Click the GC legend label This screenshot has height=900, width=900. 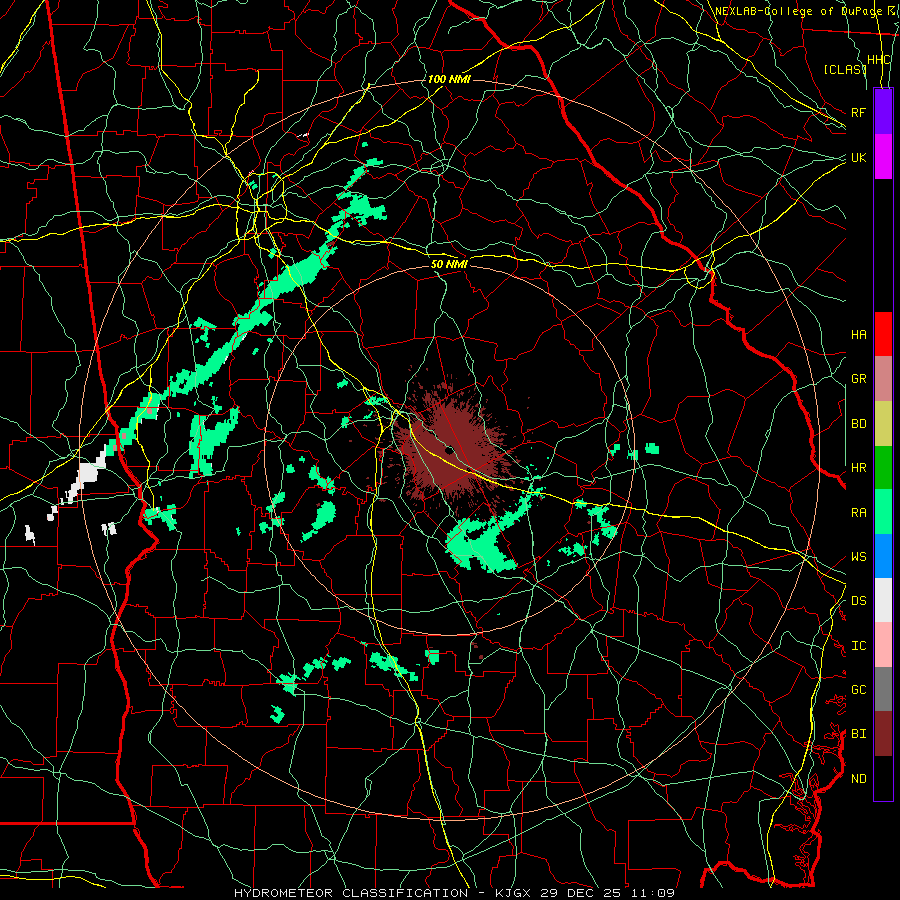tap(859, 690)
